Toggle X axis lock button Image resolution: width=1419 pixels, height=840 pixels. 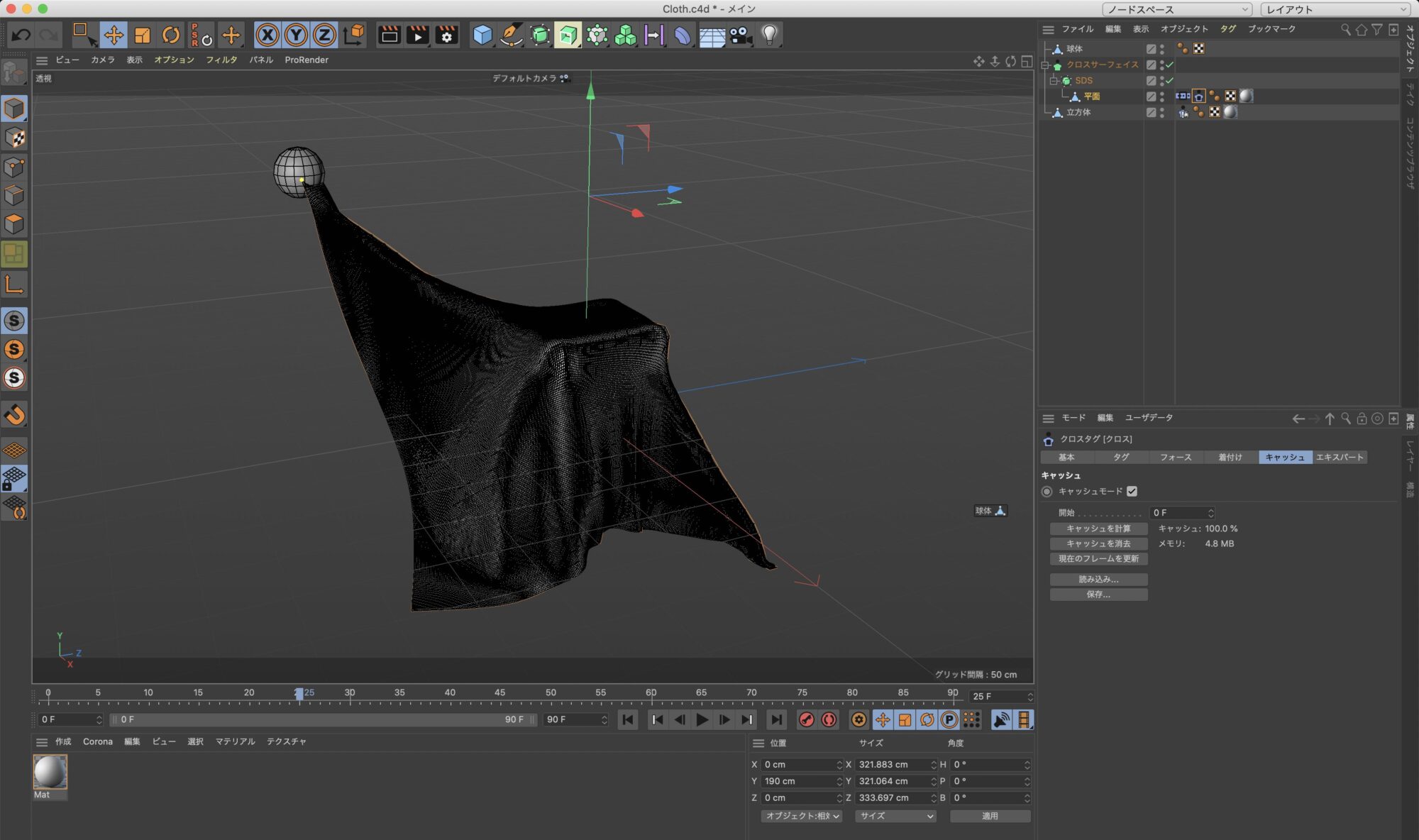[x=267, y=35]
